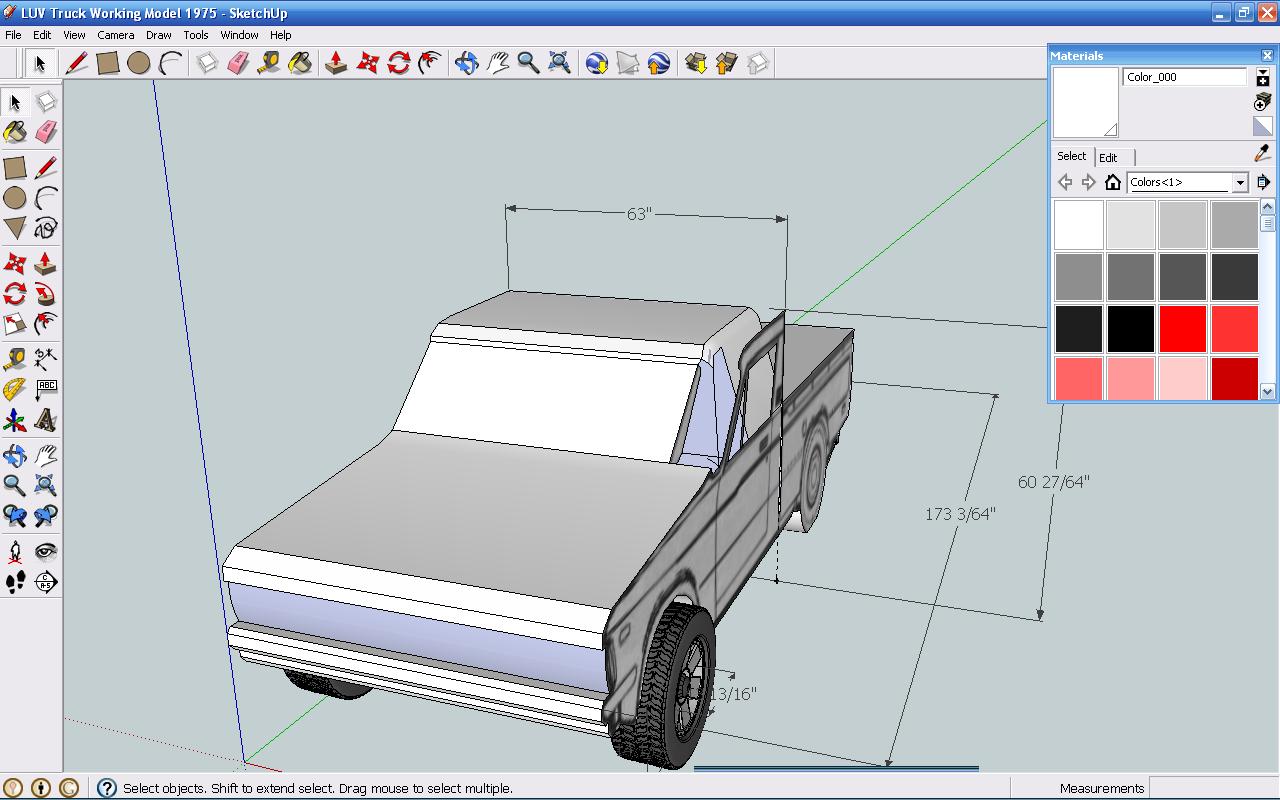
Task: Click the Create Material button
Action: pos(1263,102)
